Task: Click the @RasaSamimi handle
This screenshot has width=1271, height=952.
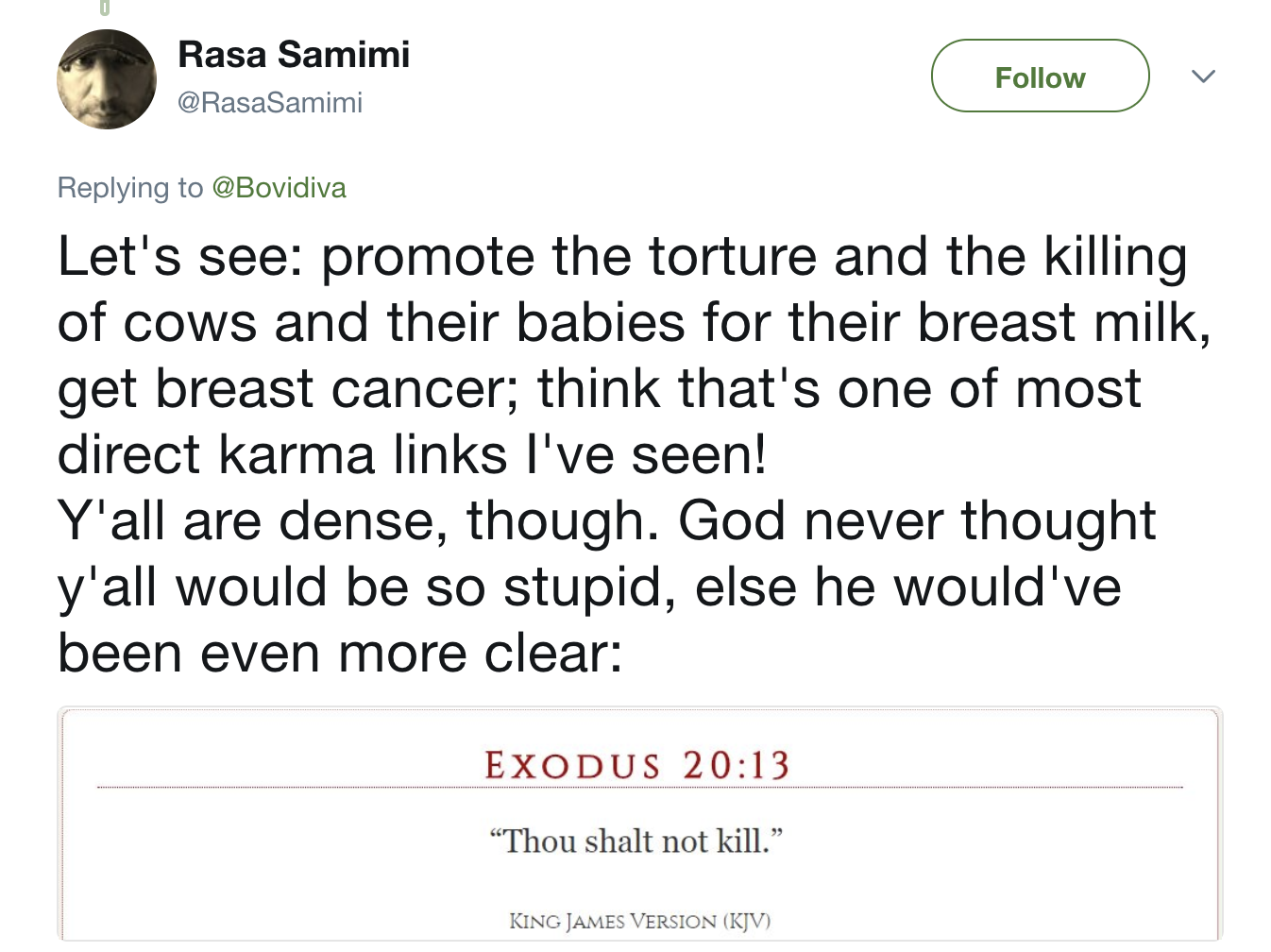Action: click(270, 102)
